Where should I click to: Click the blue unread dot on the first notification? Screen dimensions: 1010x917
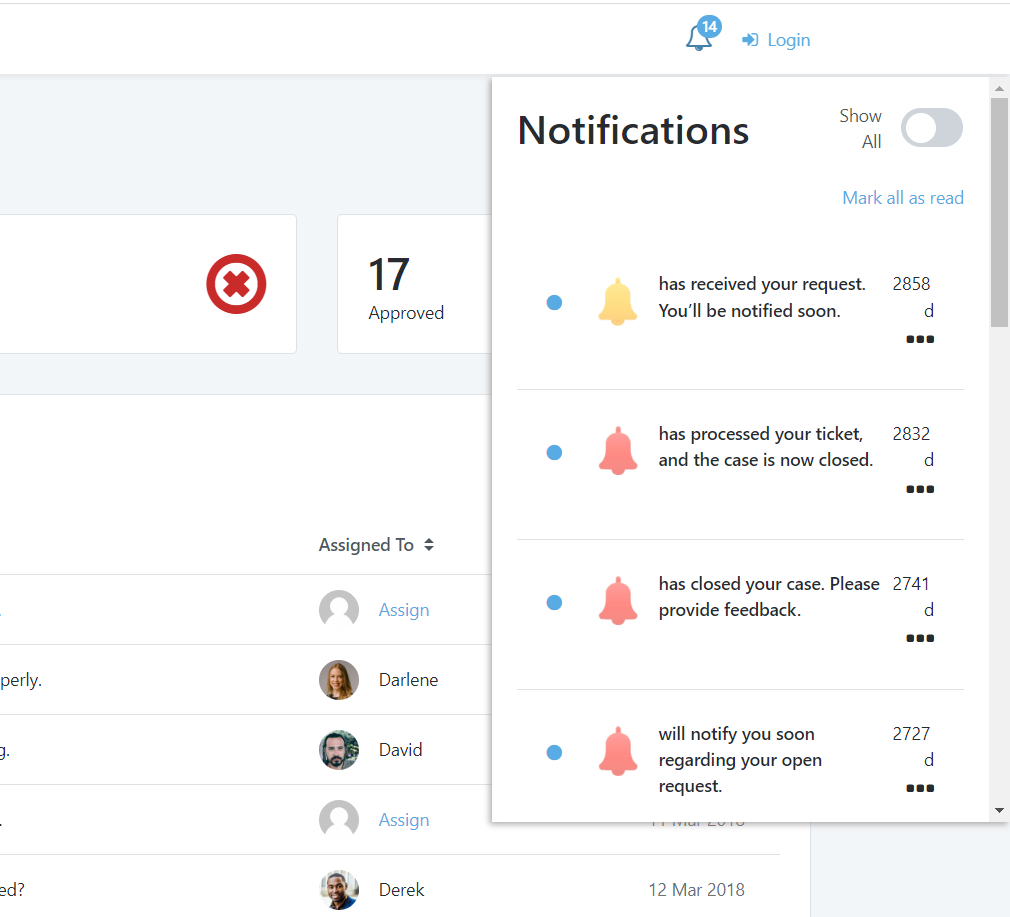(554, 302)
